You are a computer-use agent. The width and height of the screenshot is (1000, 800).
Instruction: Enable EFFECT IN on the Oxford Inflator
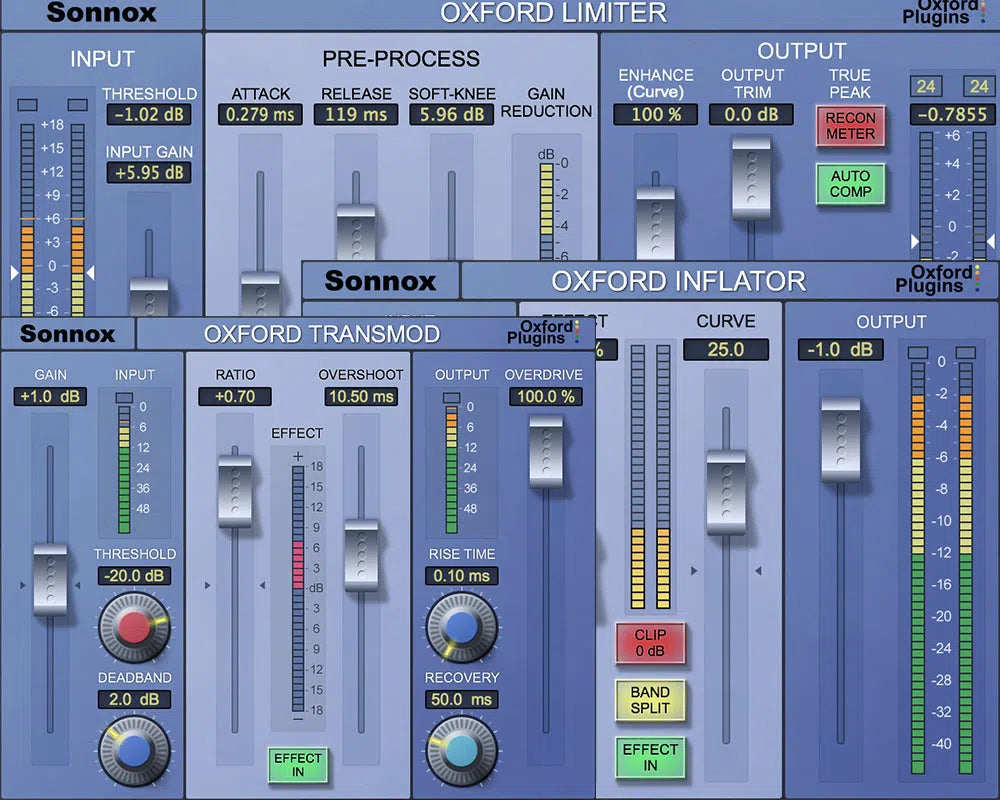pos(650,754)
